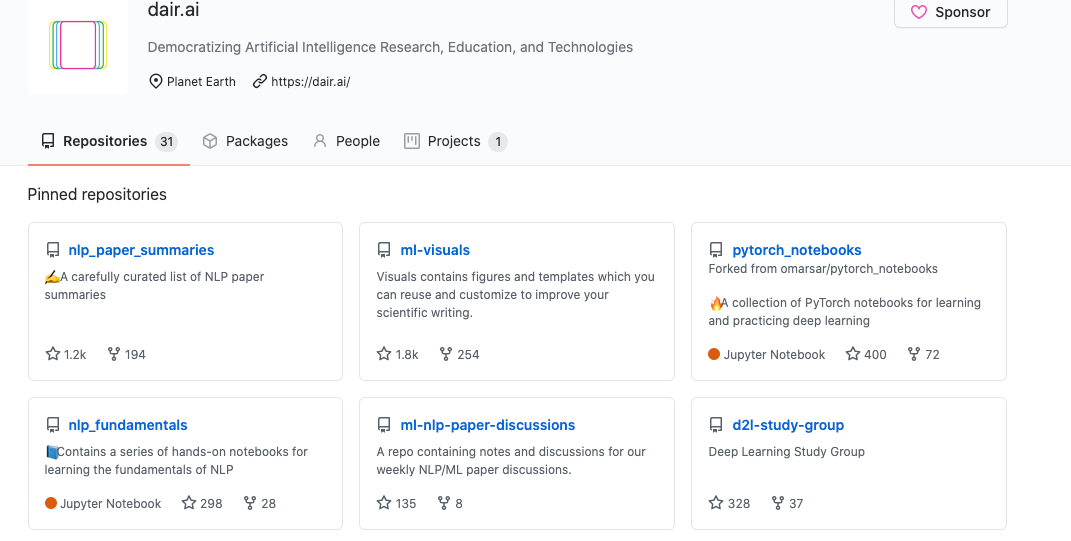Open the https://dair.ai/ website link
This screenshot has width=1071, height=541.
[310, 82]
